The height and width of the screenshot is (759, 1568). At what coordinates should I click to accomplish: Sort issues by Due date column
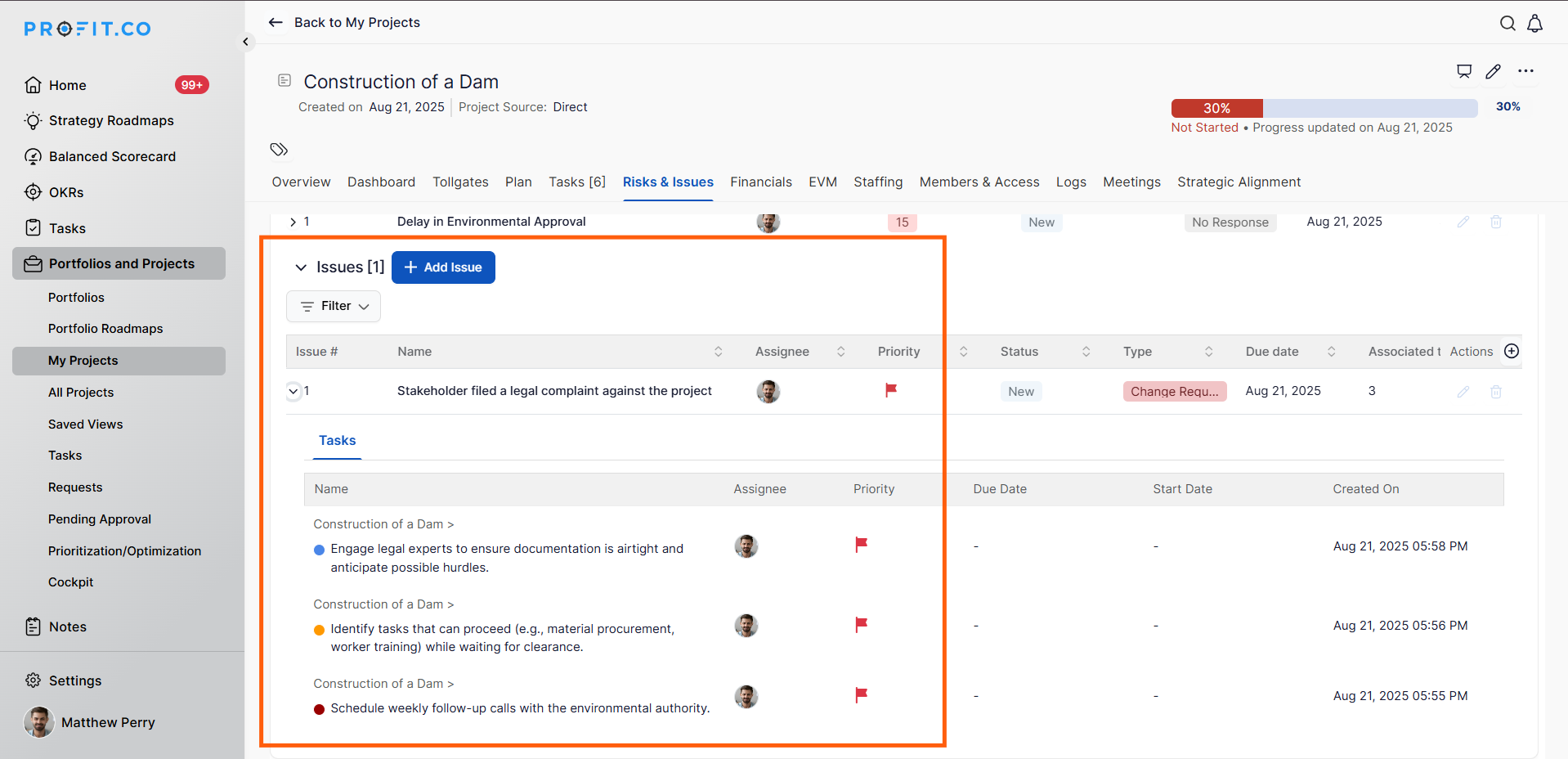[1331, 352]
